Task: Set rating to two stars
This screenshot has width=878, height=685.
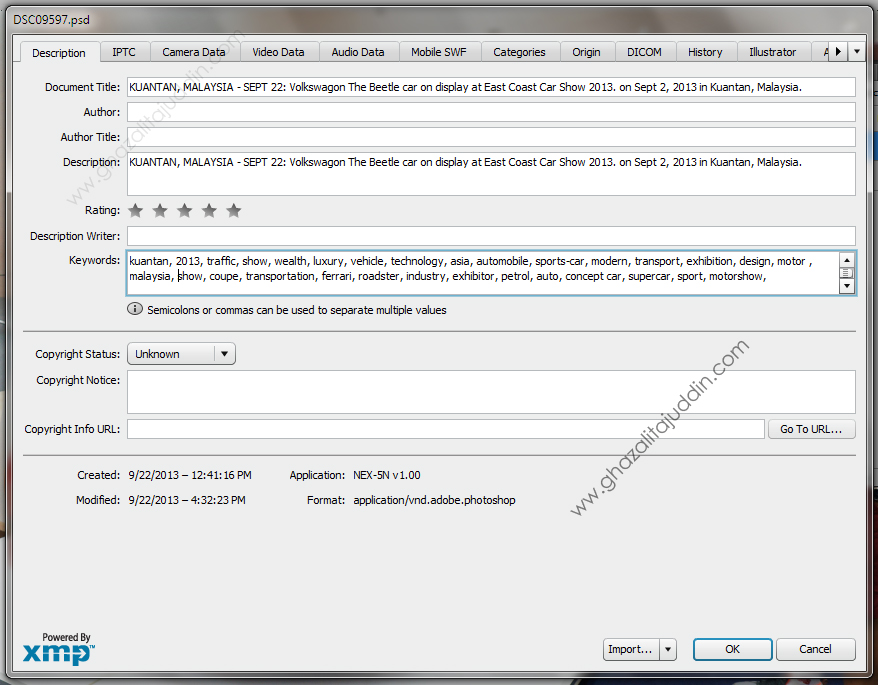Action: pos(160,211)
